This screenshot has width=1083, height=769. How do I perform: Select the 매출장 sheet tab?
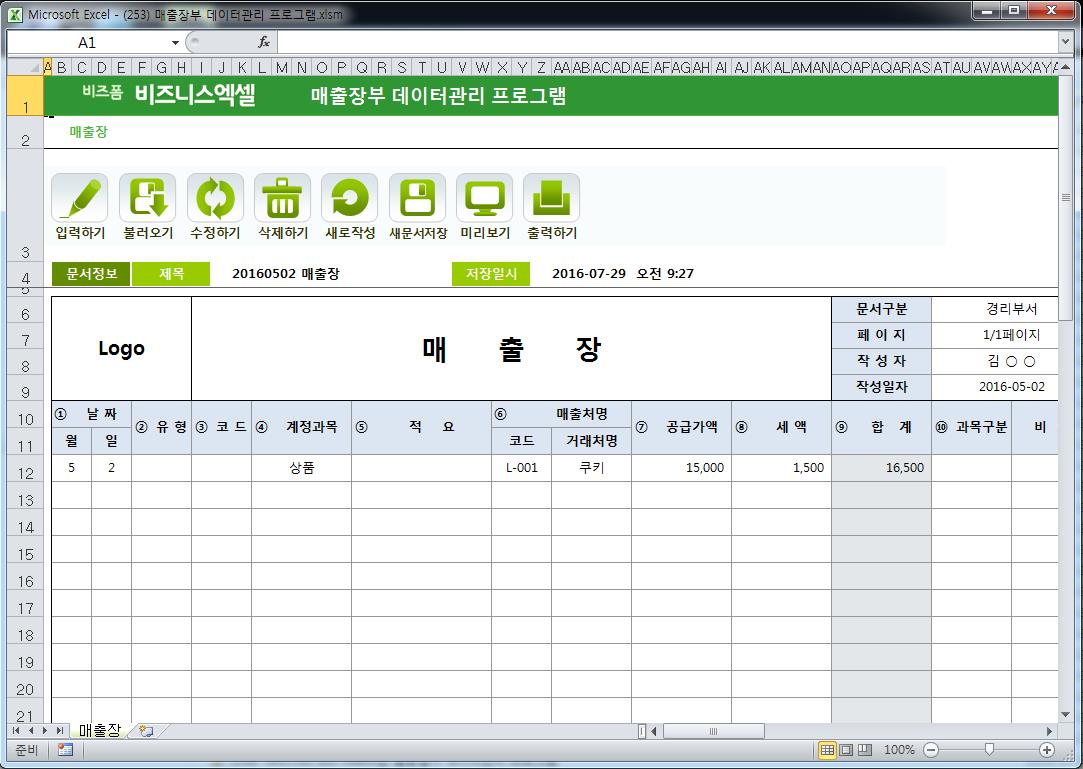point(98,731)
